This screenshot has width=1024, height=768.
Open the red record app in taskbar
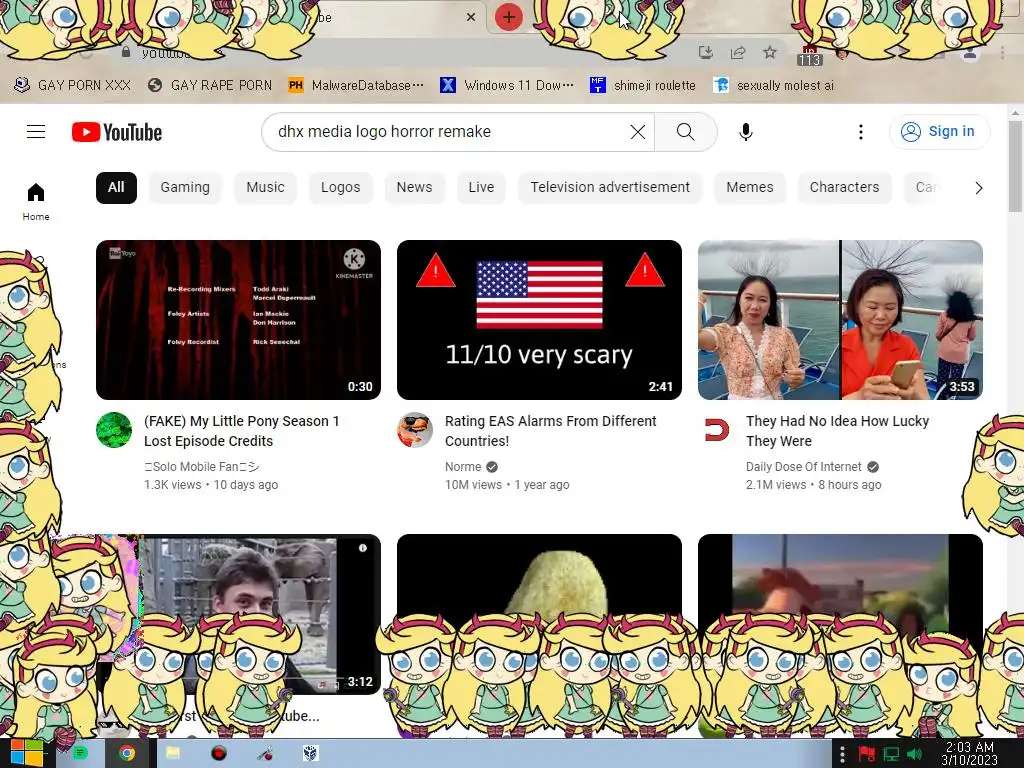tap(219, 754)
